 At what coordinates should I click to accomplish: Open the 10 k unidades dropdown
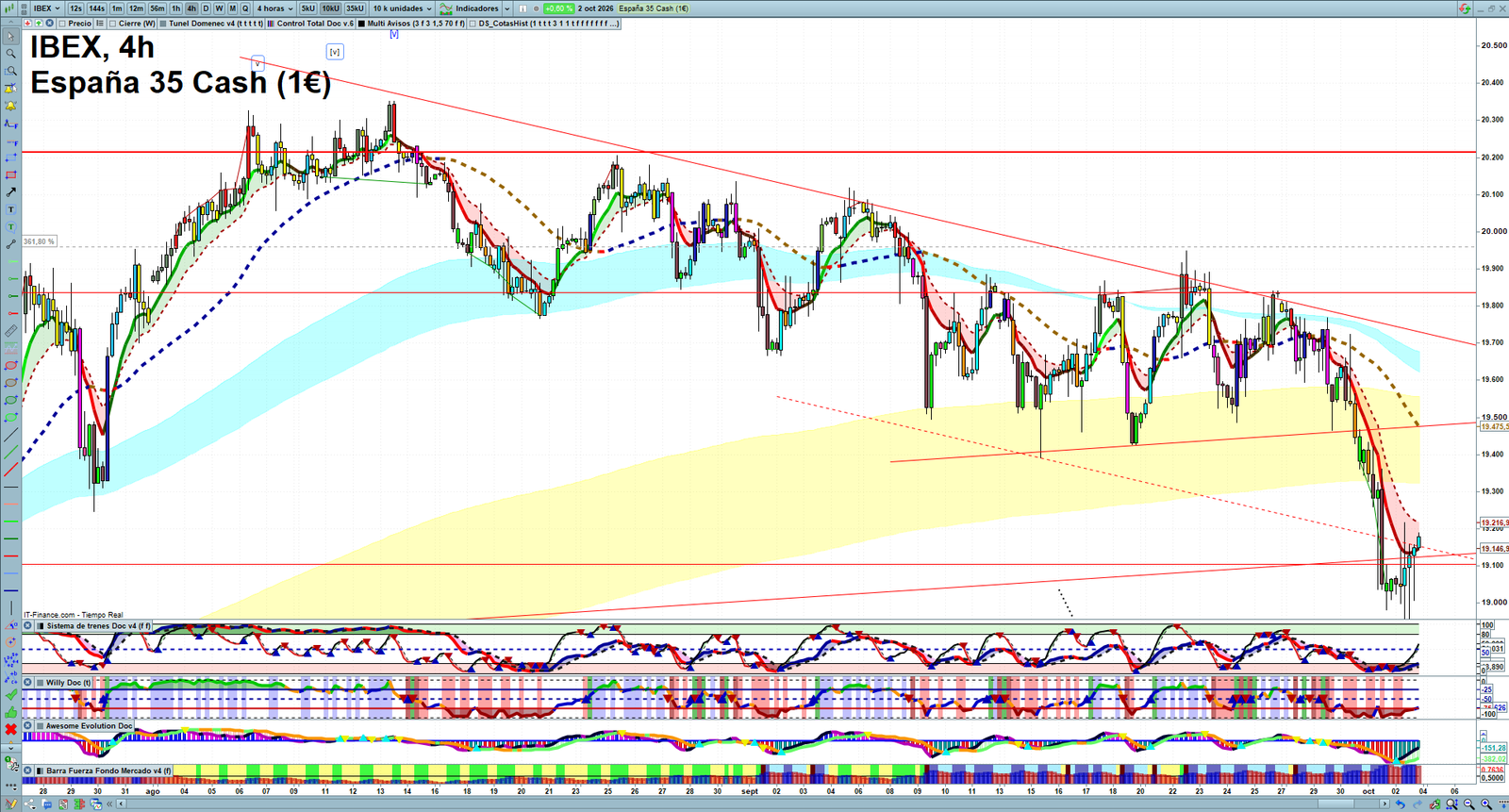click(402, 8)
